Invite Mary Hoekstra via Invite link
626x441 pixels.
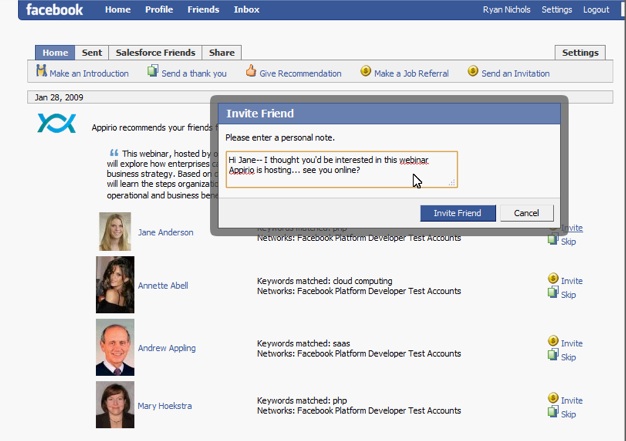[572, 400]
